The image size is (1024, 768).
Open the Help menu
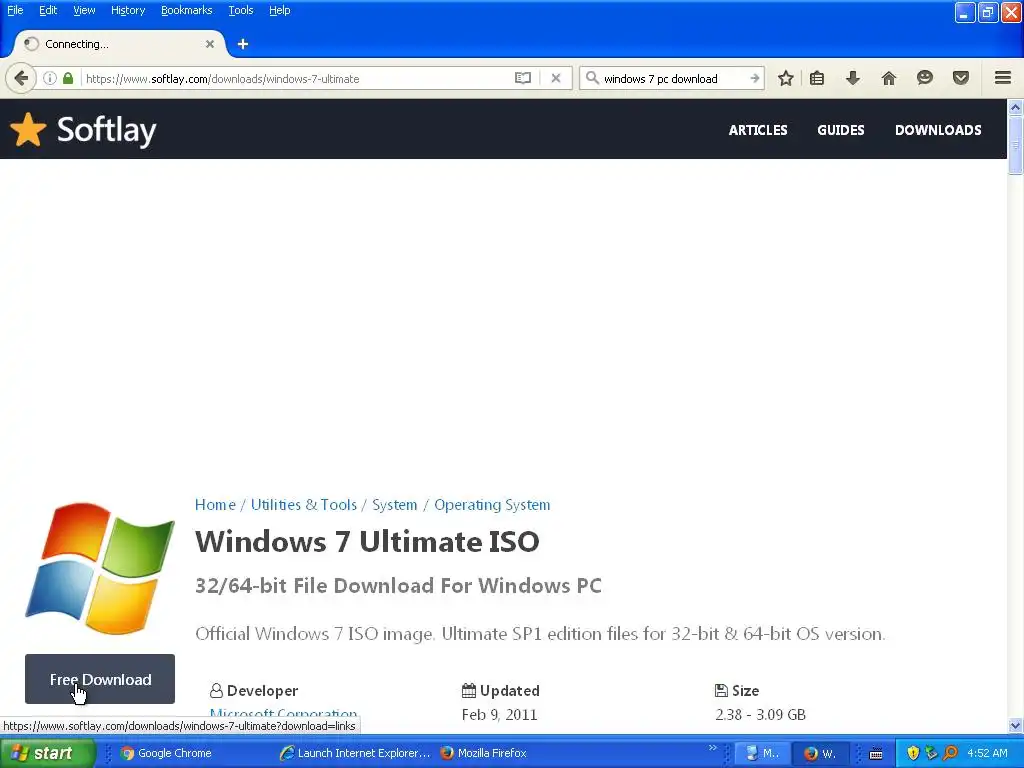pyautogui.click(x=280, y=10)
